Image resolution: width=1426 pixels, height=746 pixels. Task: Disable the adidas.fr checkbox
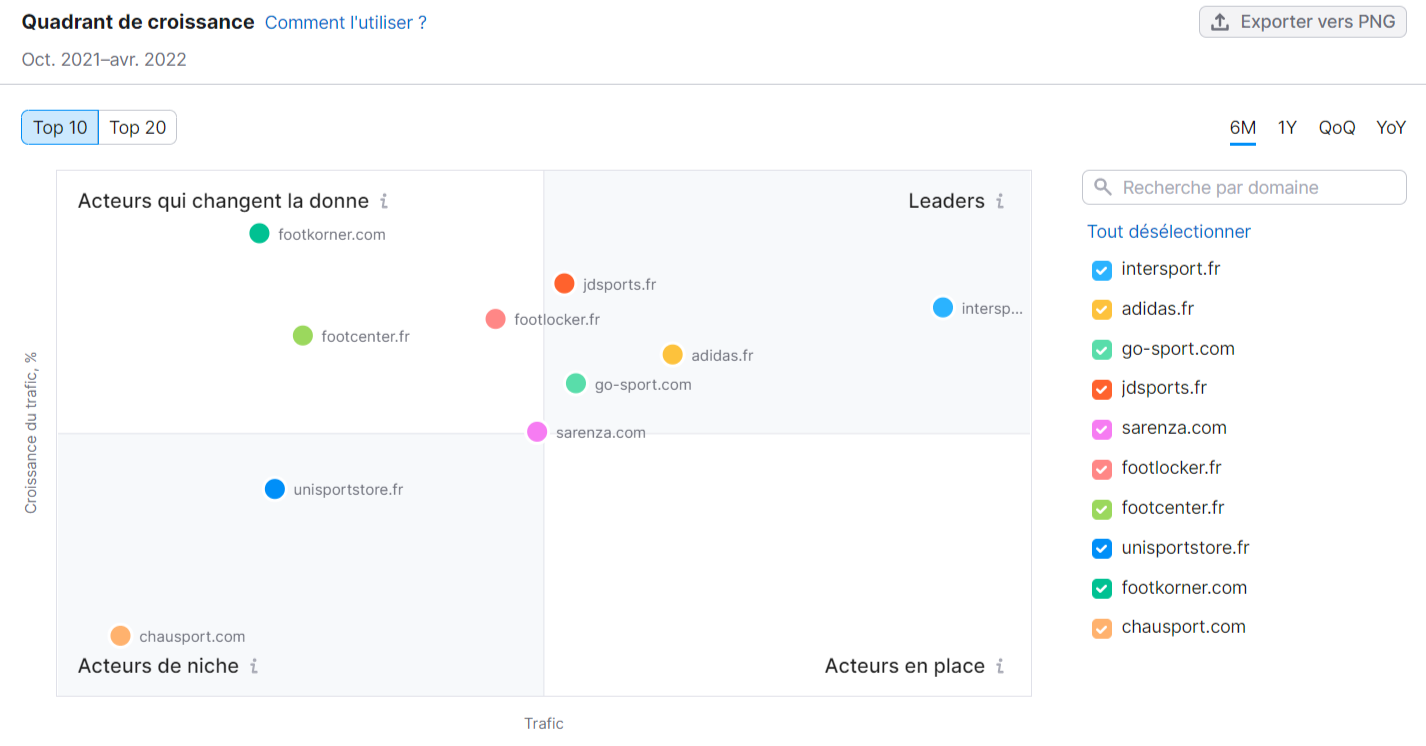click(x=1100, y=310)
